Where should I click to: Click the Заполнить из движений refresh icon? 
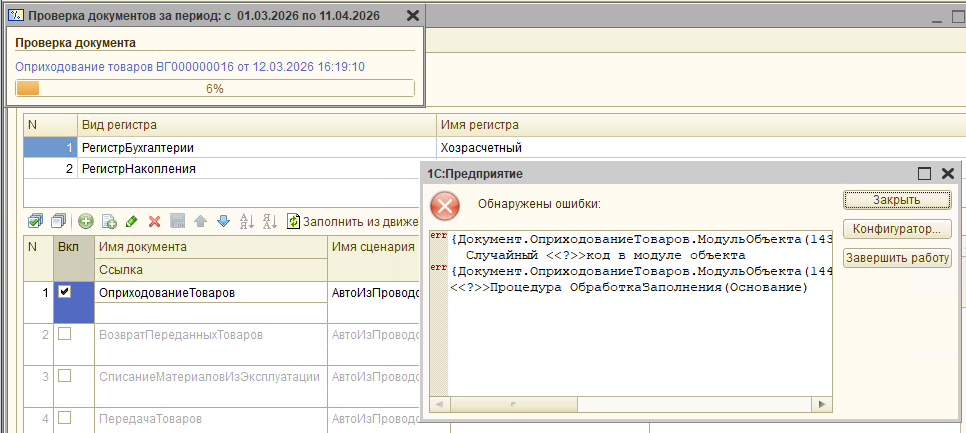pyautogui.click(x=294, y=221)
